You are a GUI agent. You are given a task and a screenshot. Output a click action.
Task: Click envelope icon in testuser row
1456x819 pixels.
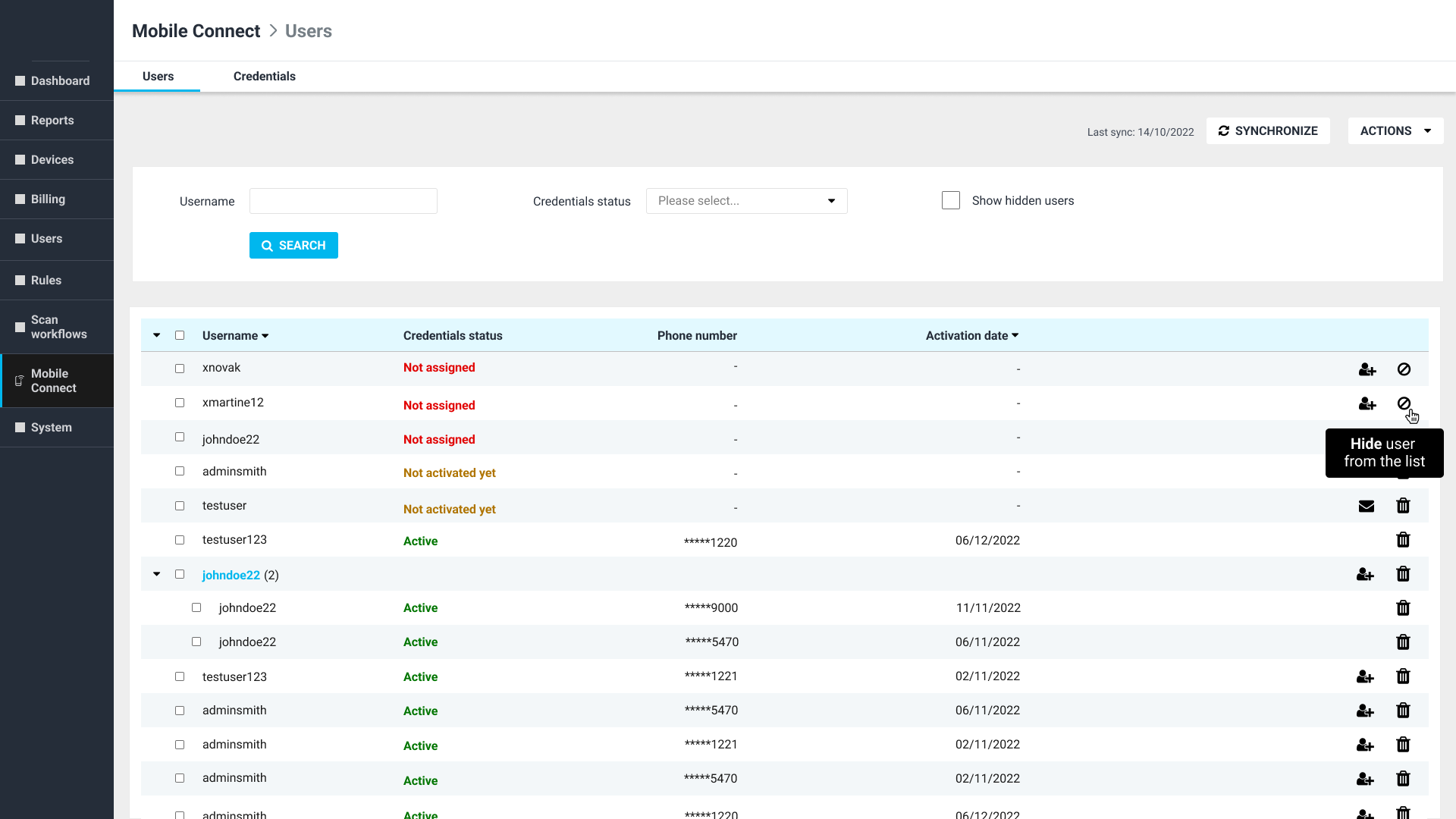tap(1366, 506)
